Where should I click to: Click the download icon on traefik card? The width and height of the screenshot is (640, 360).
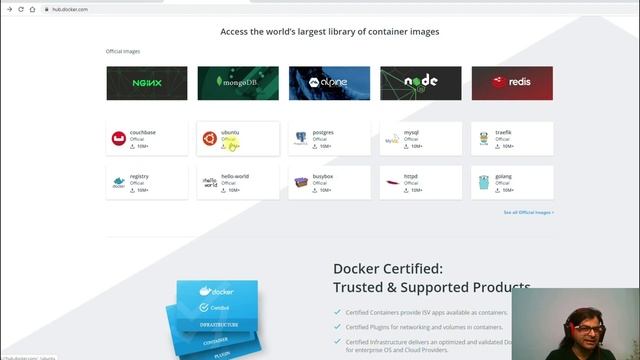click(x=498, y=146)
